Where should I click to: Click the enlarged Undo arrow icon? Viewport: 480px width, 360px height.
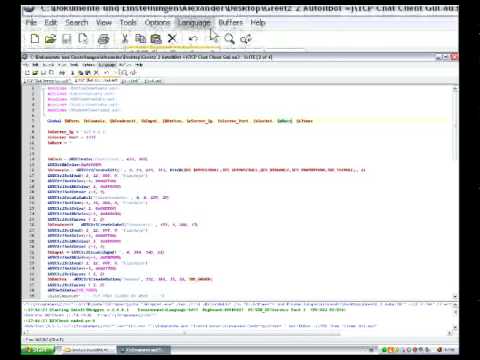(x=193, y=39)
